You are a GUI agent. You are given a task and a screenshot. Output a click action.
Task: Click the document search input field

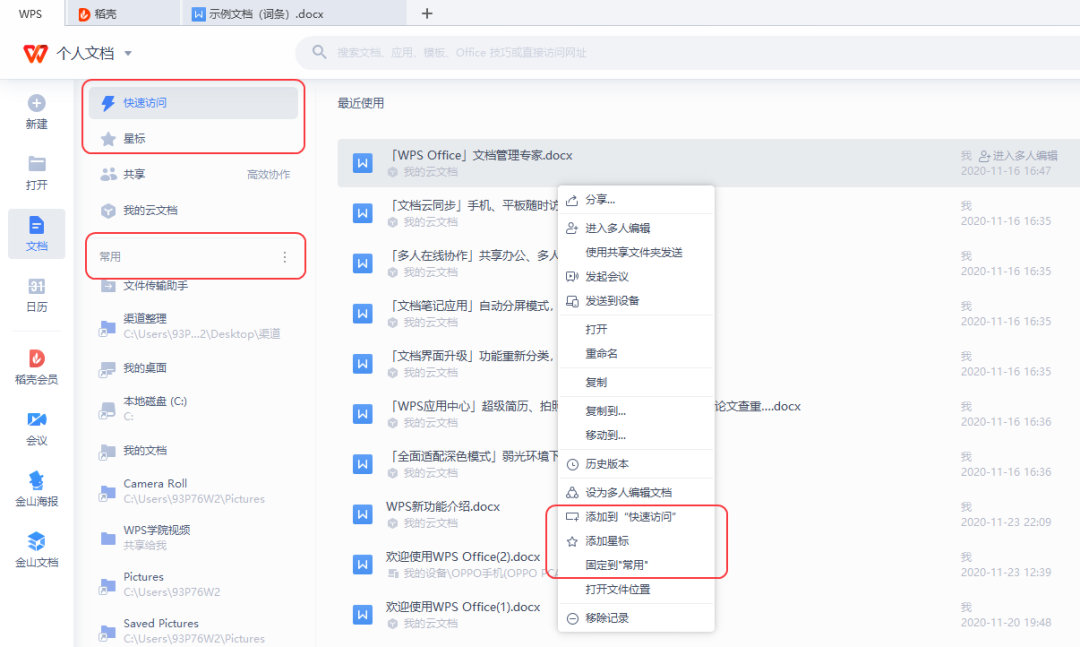[689, 52]
